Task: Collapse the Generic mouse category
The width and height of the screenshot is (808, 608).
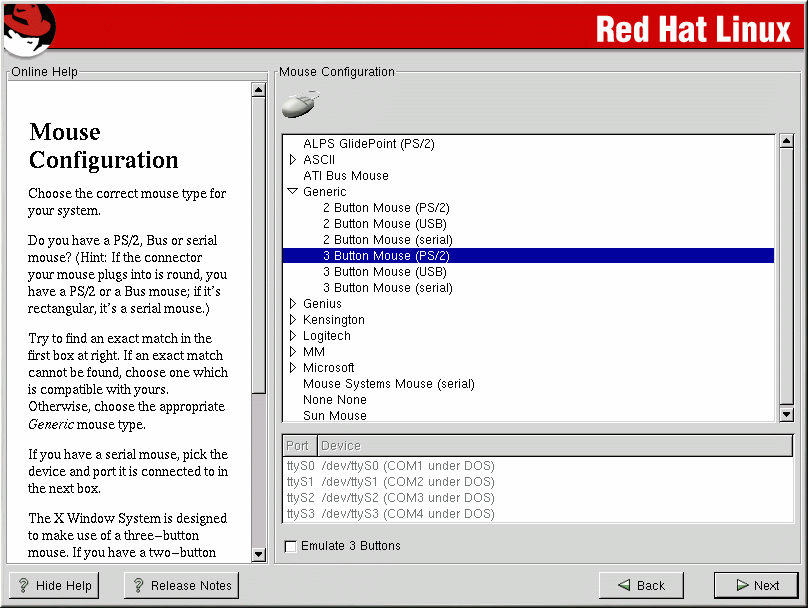Action: (x=292, y=192)
